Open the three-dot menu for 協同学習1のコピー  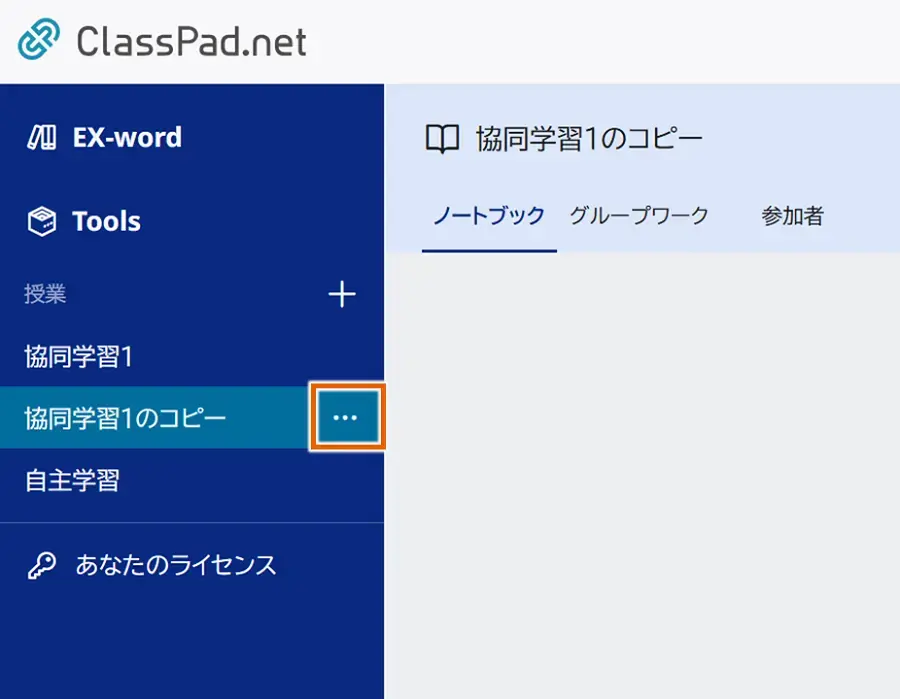point(346,417)
